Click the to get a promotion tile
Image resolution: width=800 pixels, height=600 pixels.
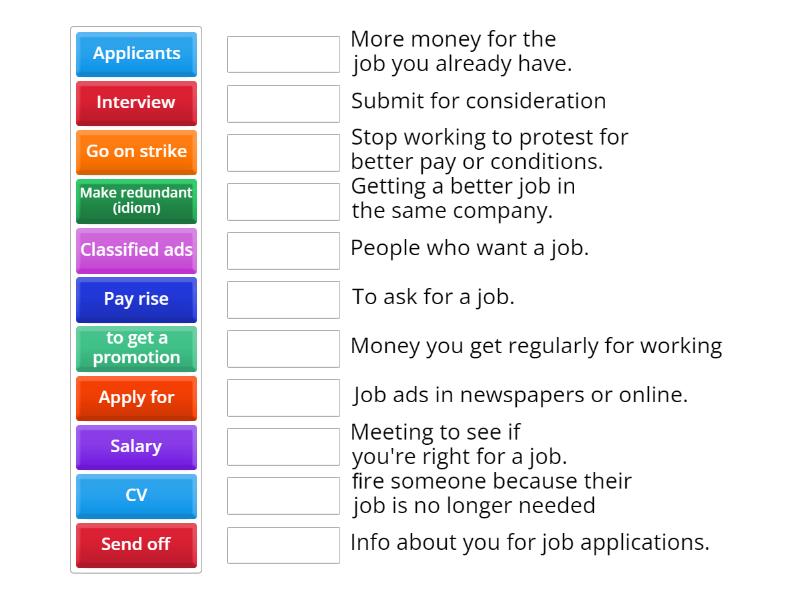click(136, 349)
